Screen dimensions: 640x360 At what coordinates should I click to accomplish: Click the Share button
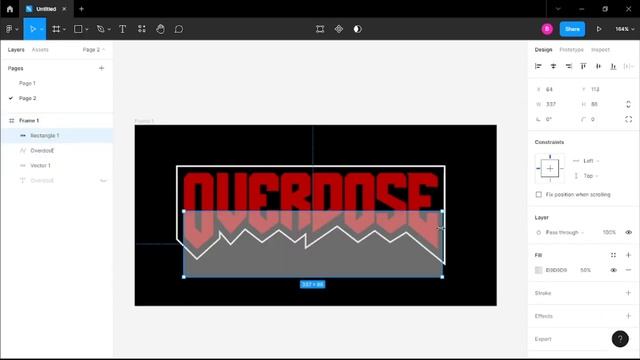572,29
